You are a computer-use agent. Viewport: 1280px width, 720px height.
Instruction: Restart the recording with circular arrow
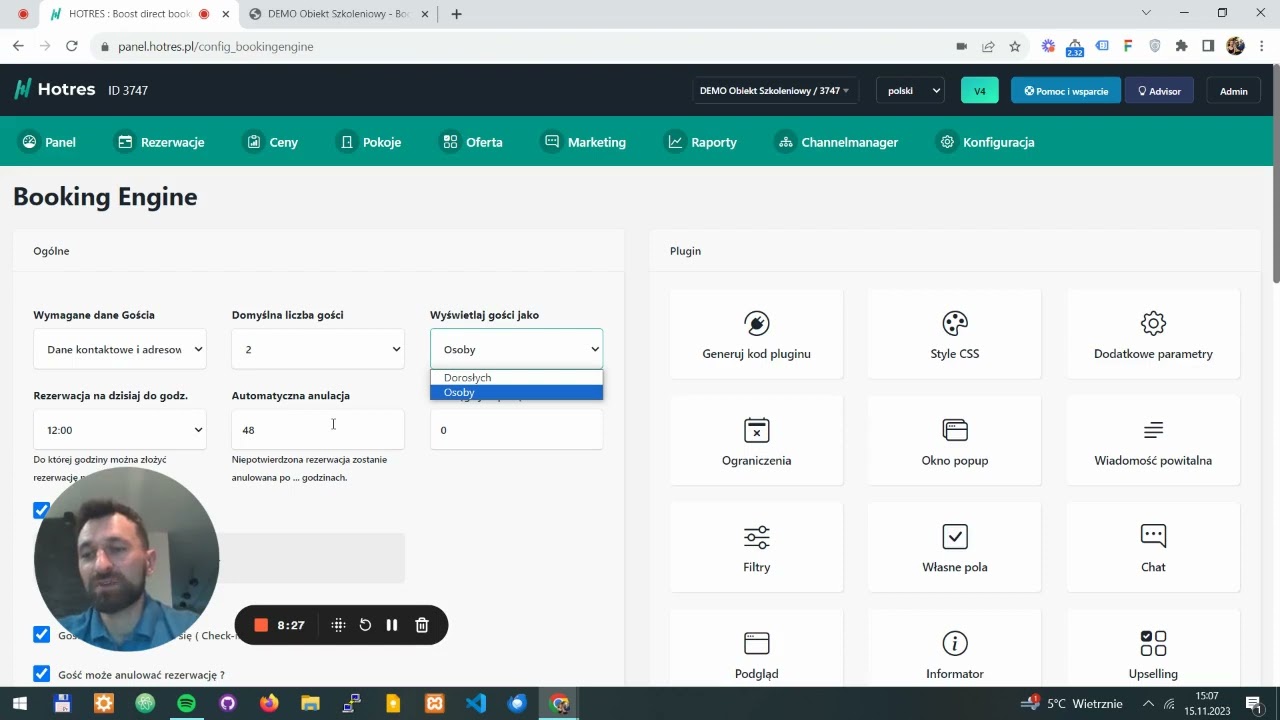(x=365, y=625)
